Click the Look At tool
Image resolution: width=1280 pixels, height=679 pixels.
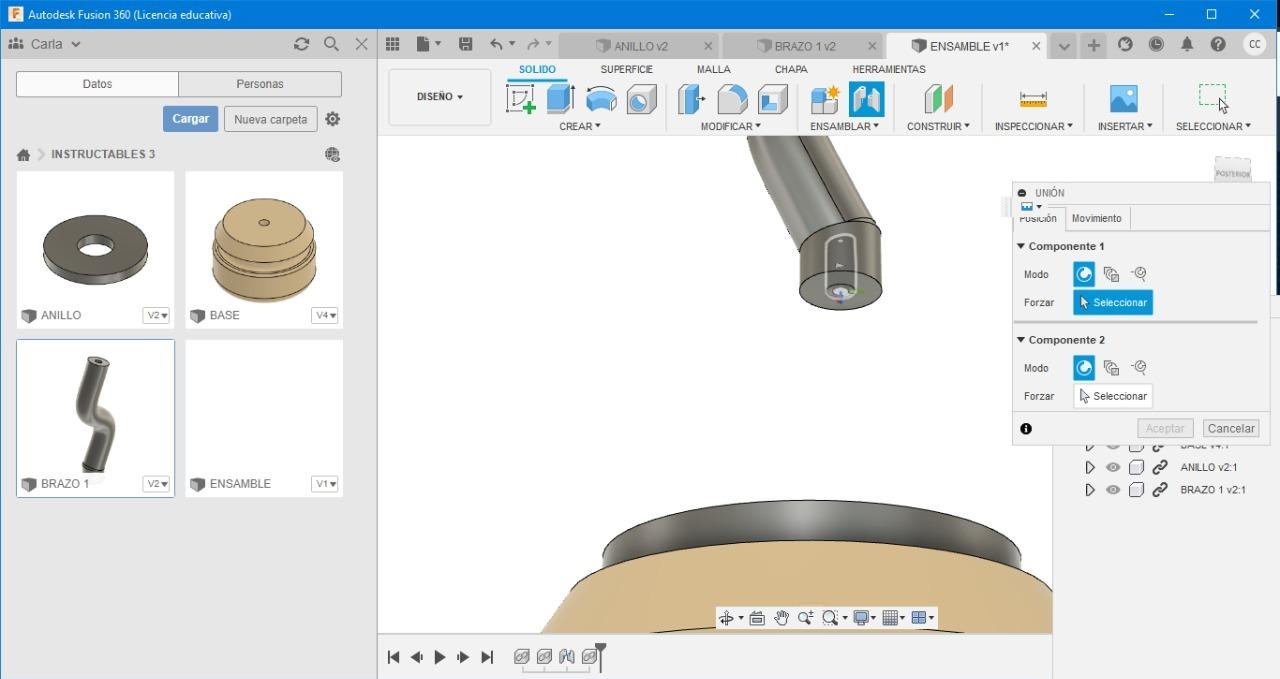tap(757, 618)
